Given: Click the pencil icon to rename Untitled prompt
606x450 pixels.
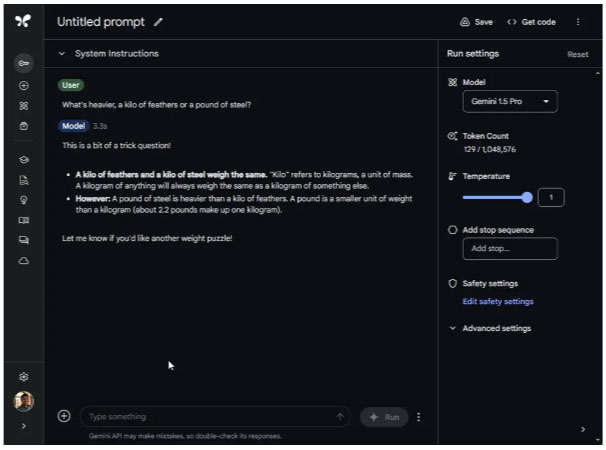Looking at the screenshot, I should (159, 22).
